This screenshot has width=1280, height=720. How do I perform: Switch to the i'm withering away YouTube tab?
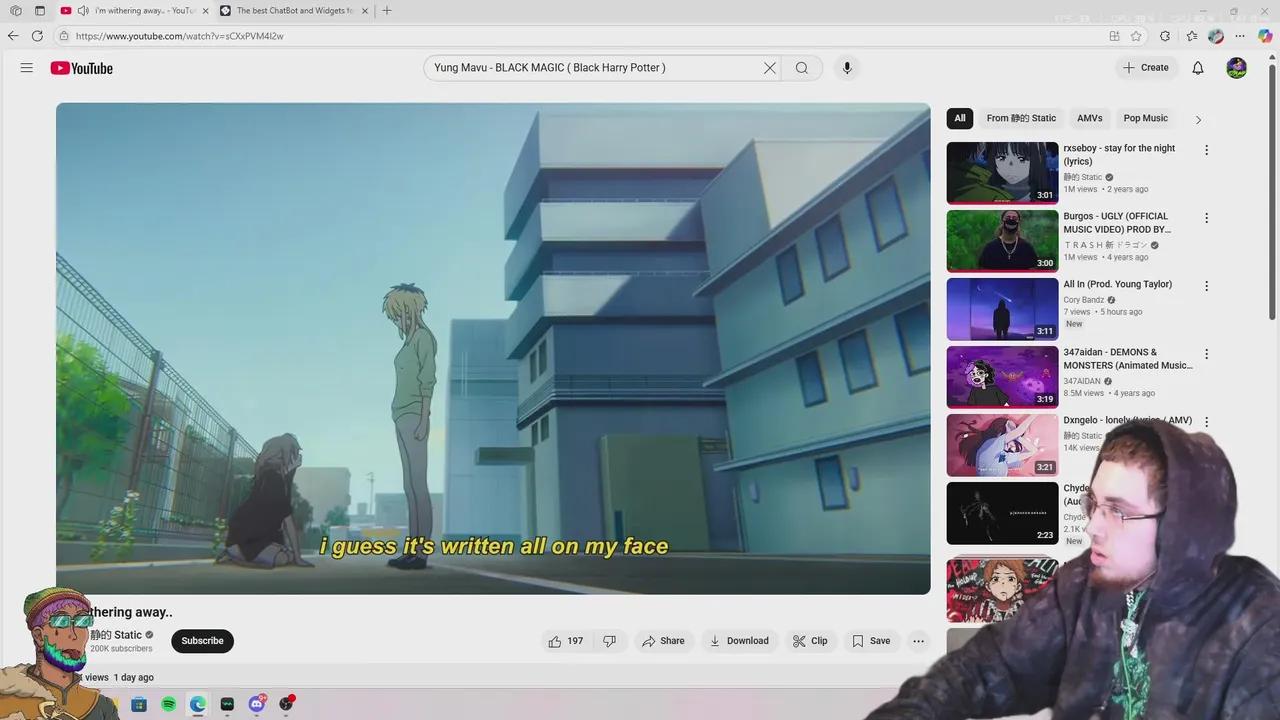pyautogui.click(x=133, y=11)
